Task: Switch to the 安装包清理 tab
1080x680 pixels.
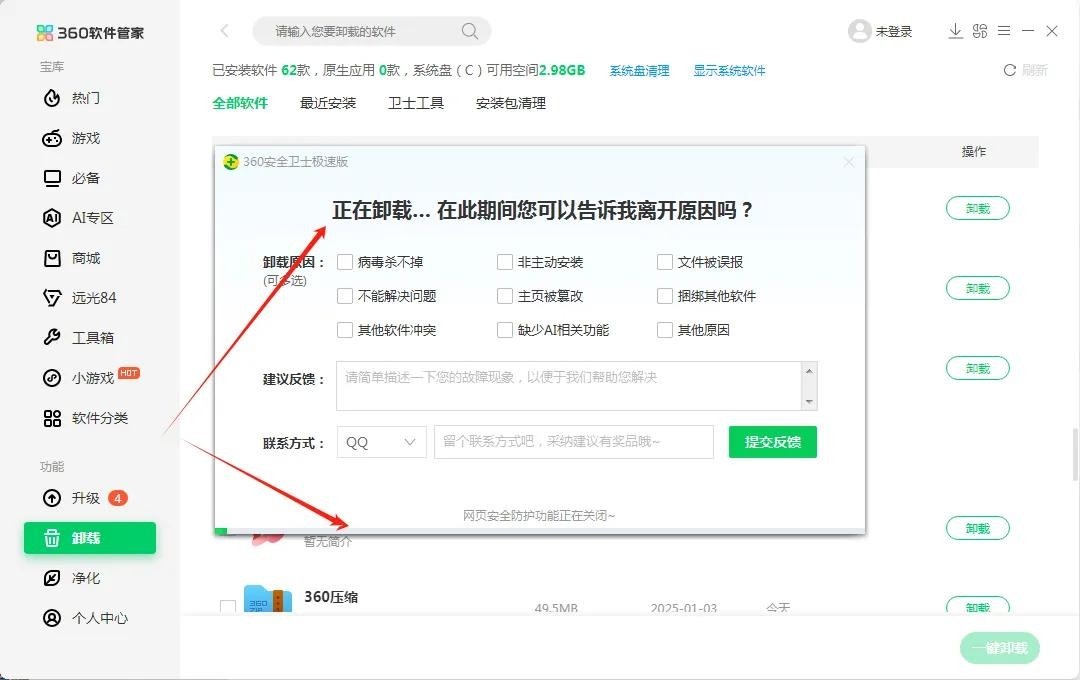Action: [511, 103]
